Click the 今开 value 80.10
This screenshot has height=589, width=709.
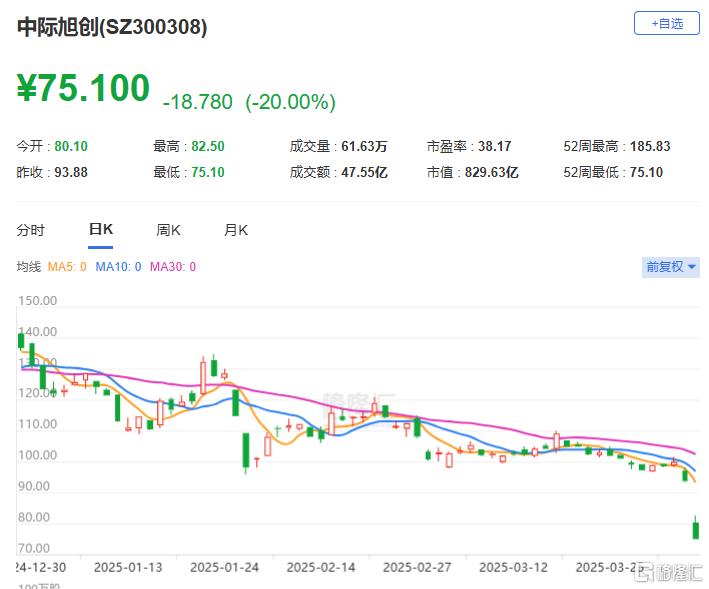71,146
